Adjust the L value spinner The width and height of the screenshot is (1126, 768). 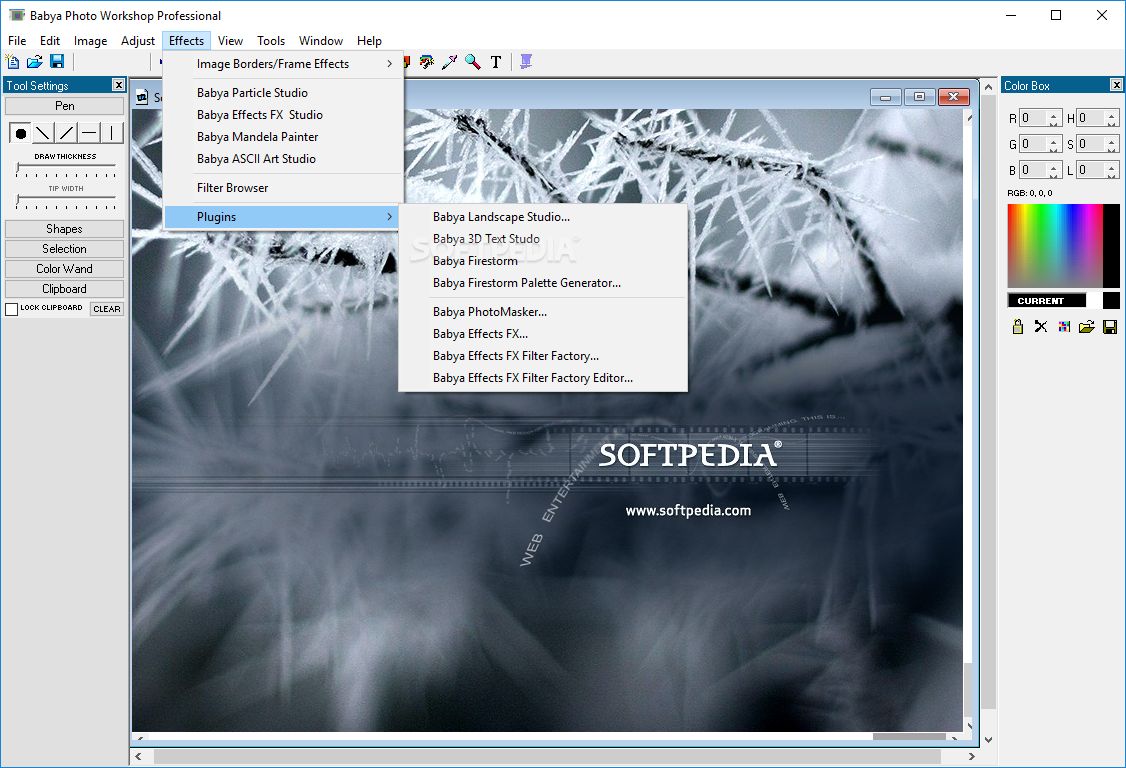tap(1112, 170)
